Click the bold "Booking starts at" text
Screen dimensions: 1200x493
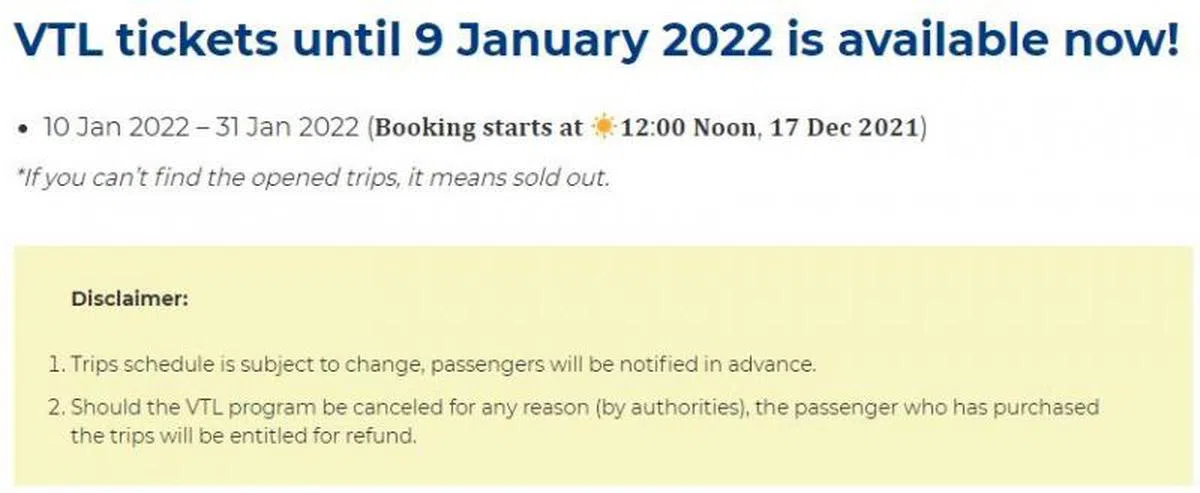478,128
